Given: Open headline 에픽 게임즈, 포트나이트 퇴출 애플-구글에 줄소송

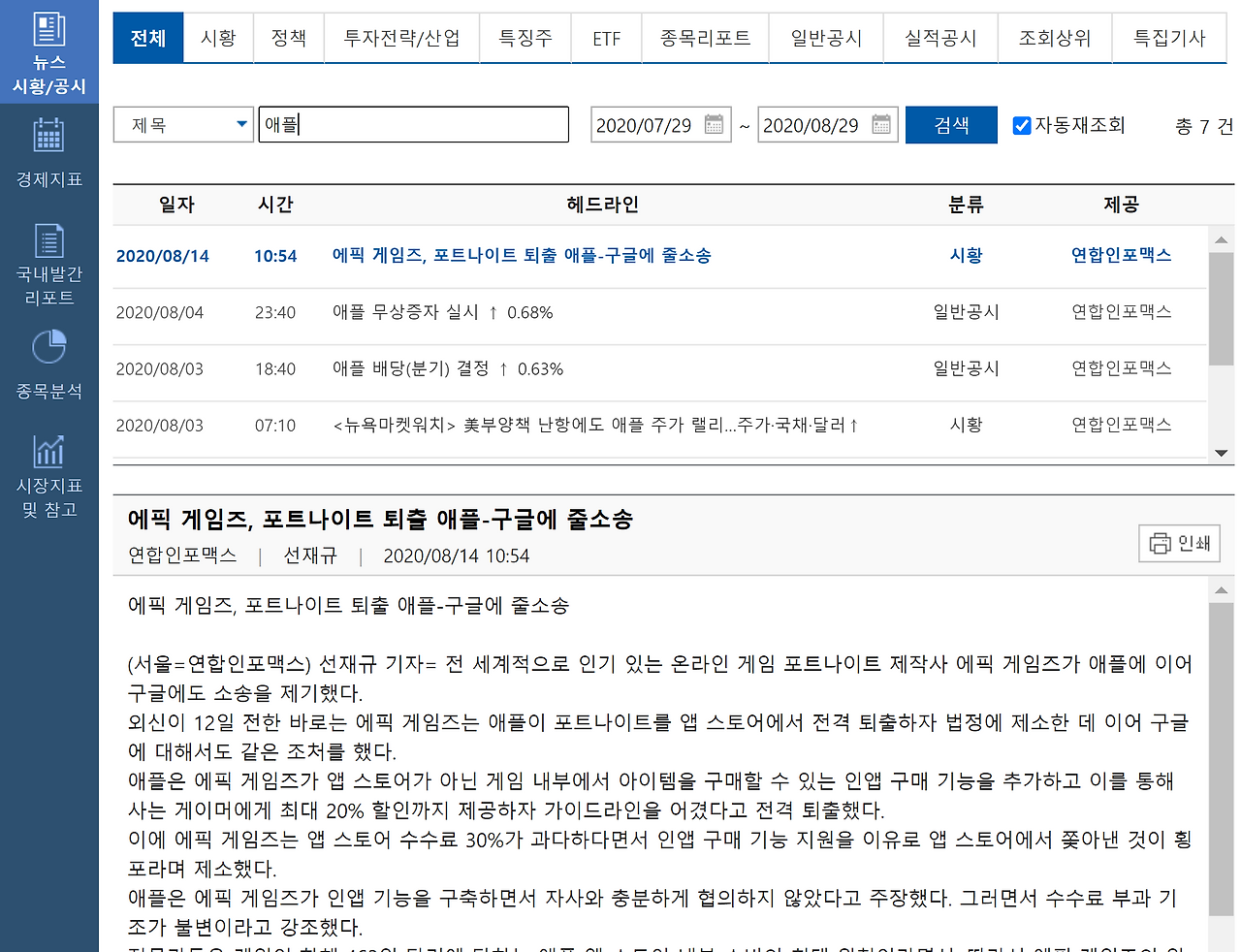Looking at the screenshot, I should pyautogui.click(x=522, y=255).
